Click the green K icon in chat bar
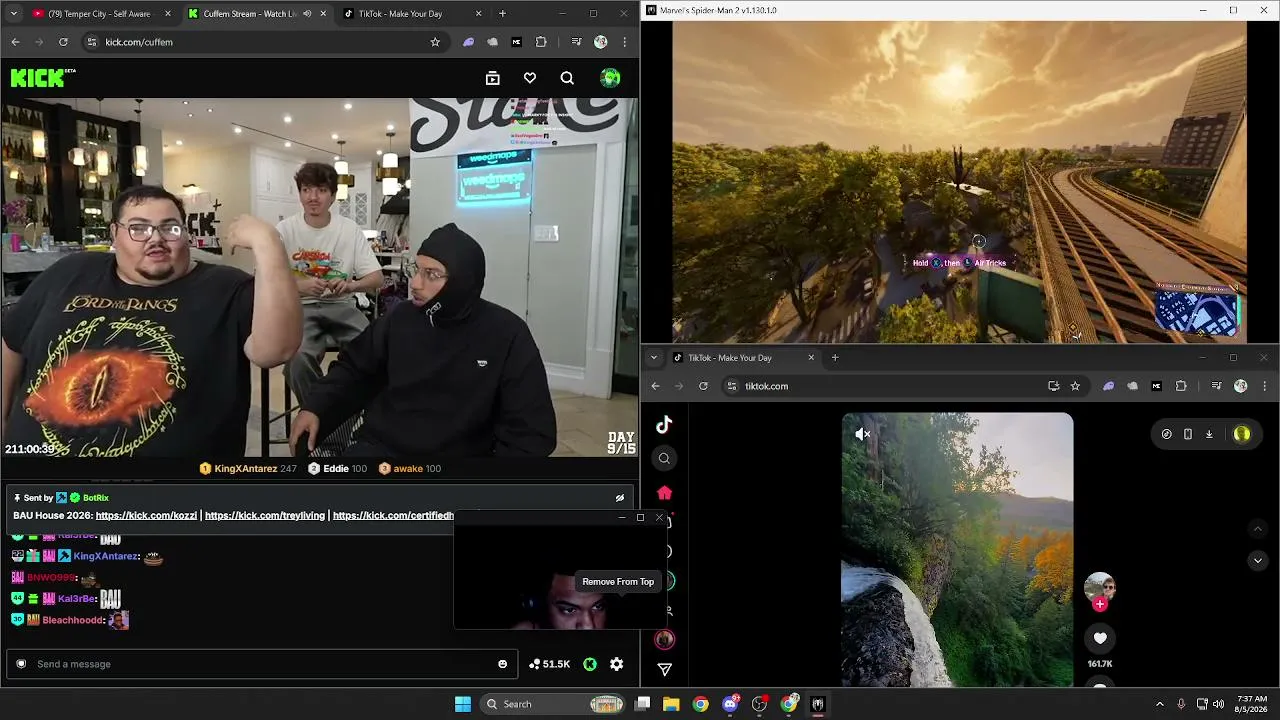Viewport: 1280px width, 720px height. click(x=590, y=664)
